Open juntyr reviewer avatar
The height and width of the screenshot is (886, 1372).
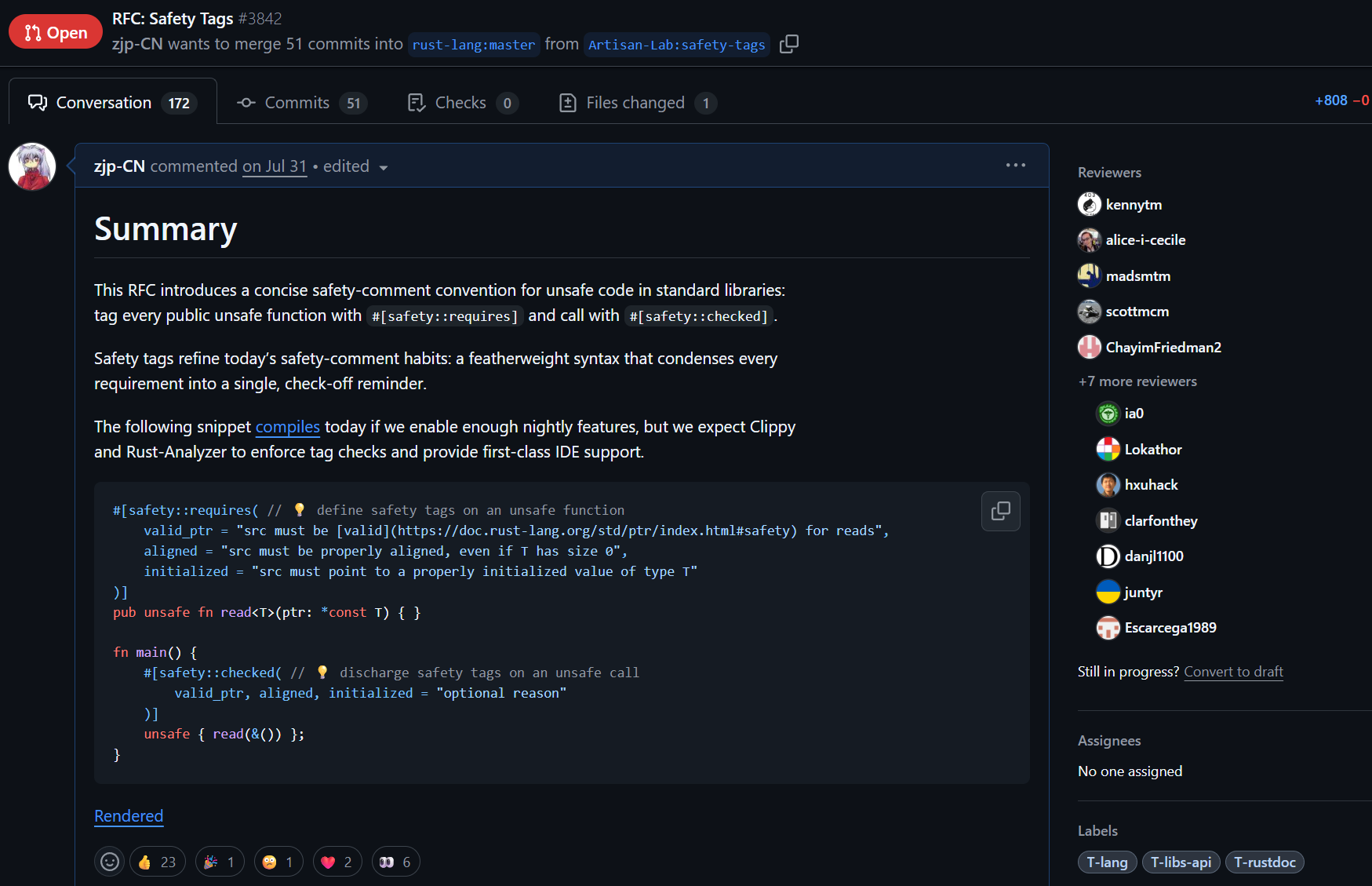(x=1108, y=592)
